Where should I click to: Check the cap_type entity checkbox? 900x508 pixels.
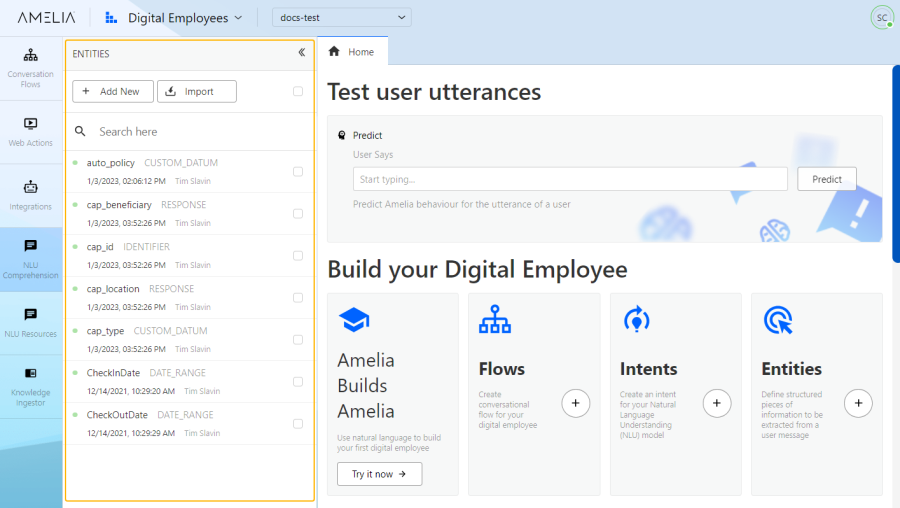(298, 340)
